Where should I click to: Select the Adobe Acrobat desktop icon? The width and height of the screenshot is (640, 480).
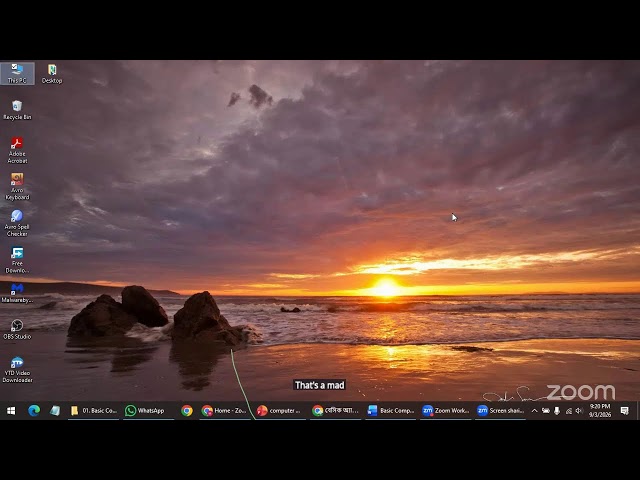coord(17,150)
